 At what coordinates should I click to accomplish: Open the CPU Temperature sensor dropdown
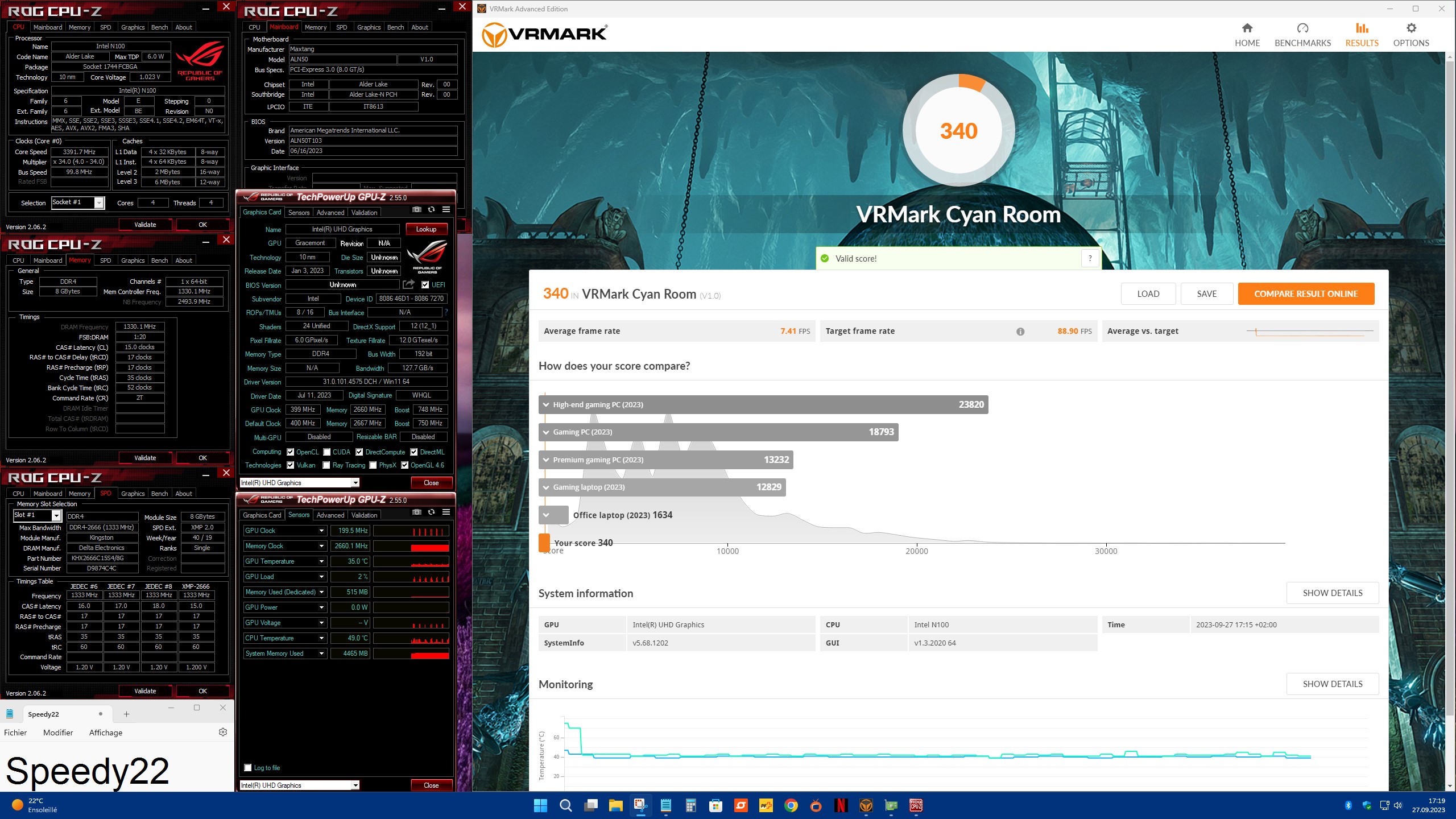click(x=321, y=638)
